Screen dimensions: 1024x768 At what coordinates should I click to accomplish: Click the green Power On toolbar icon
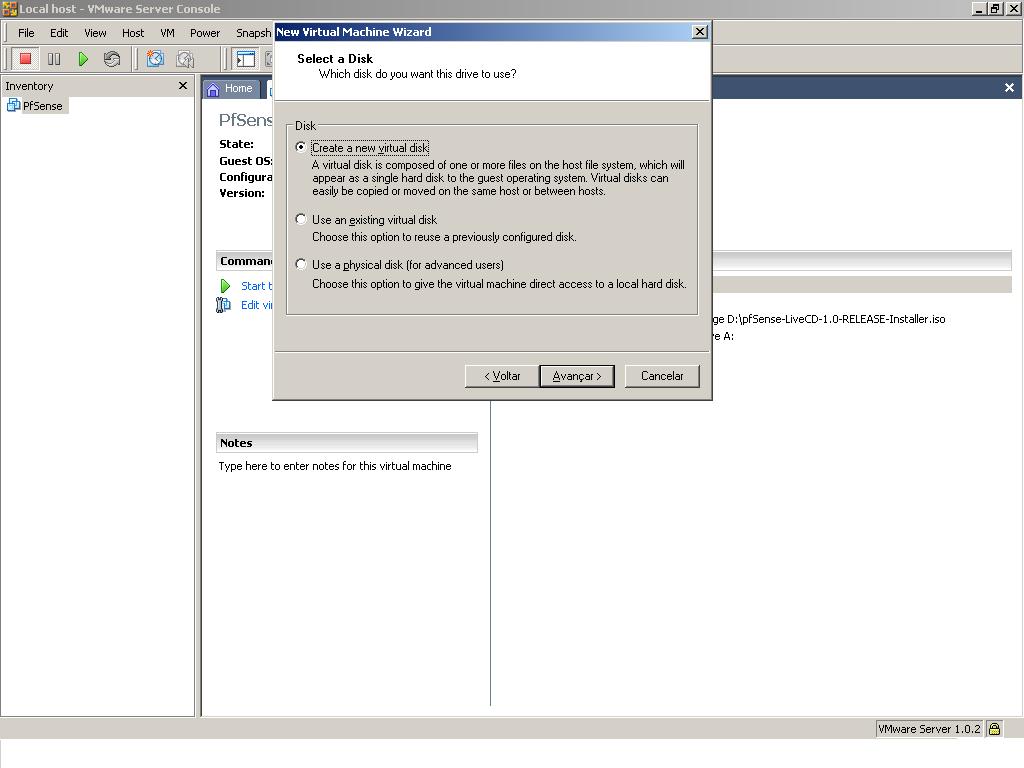pos(83,59)
